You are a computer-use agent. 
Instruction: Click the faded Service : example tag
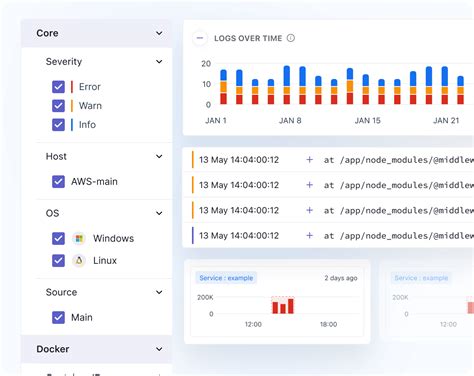421,278
